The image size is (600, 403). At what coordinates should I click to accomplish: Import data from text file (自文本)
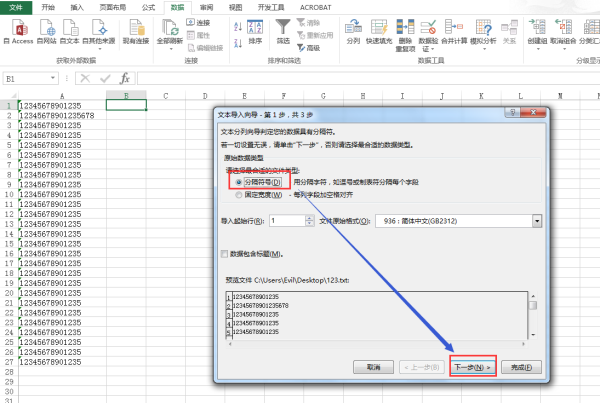[x=70, y=32]
